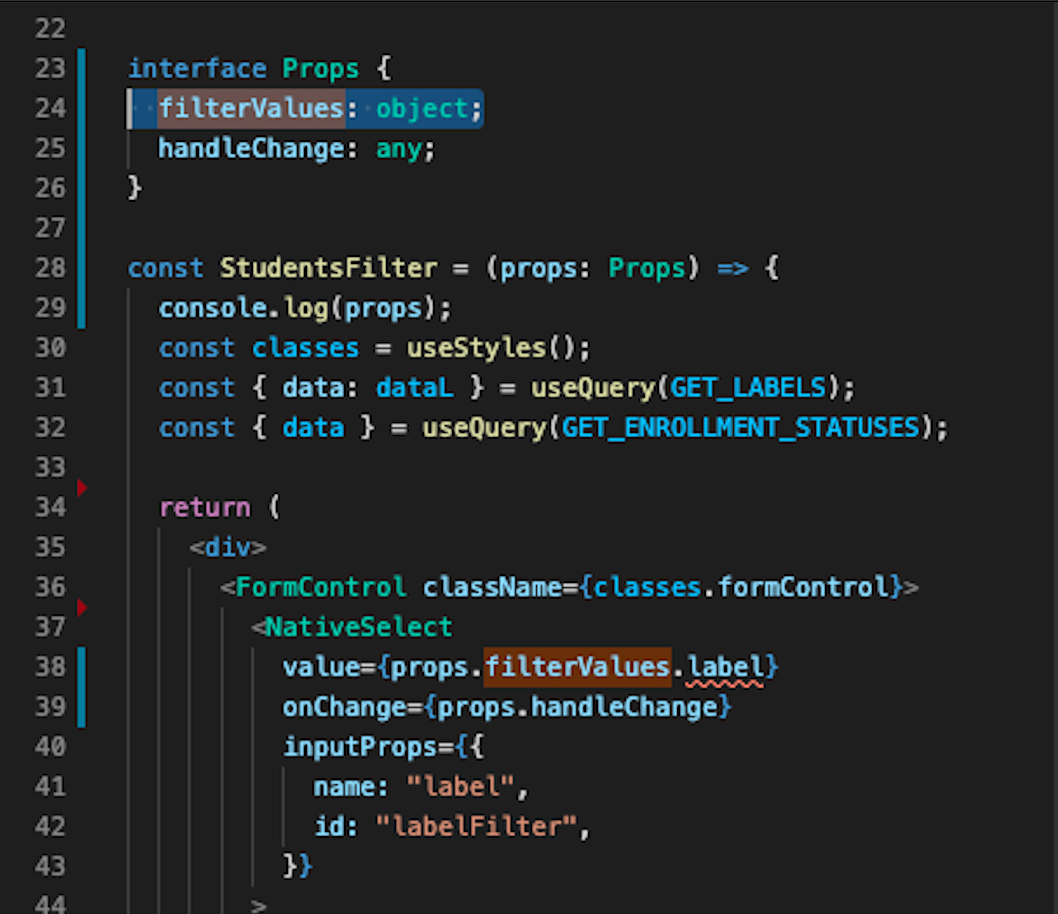Click line number 36 to select that line

tap(50, 587)
